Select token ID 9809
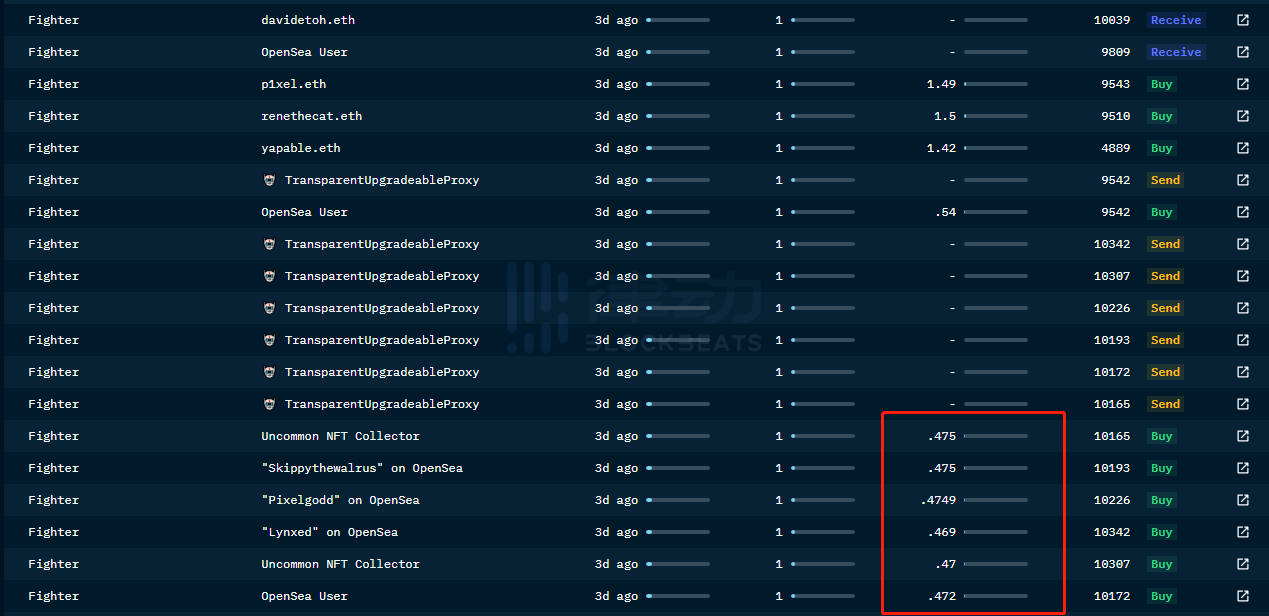Image resolution: width=1269 pixels, height=616 pixels. (1116, 52)
